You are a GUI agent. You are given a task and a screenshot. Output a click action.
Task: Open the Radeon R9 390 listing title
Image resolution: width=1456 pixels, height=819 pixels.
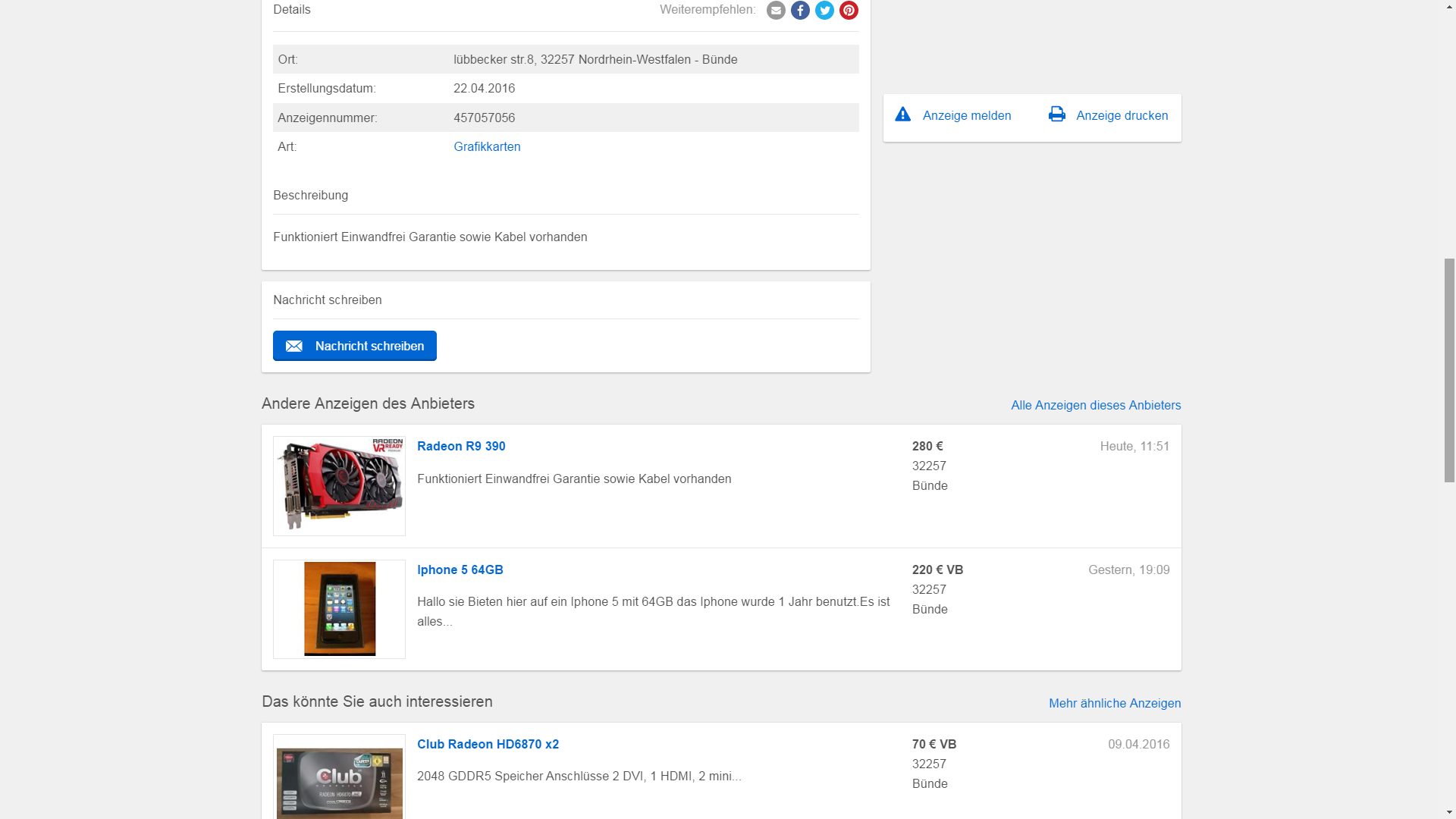[461, 446]
